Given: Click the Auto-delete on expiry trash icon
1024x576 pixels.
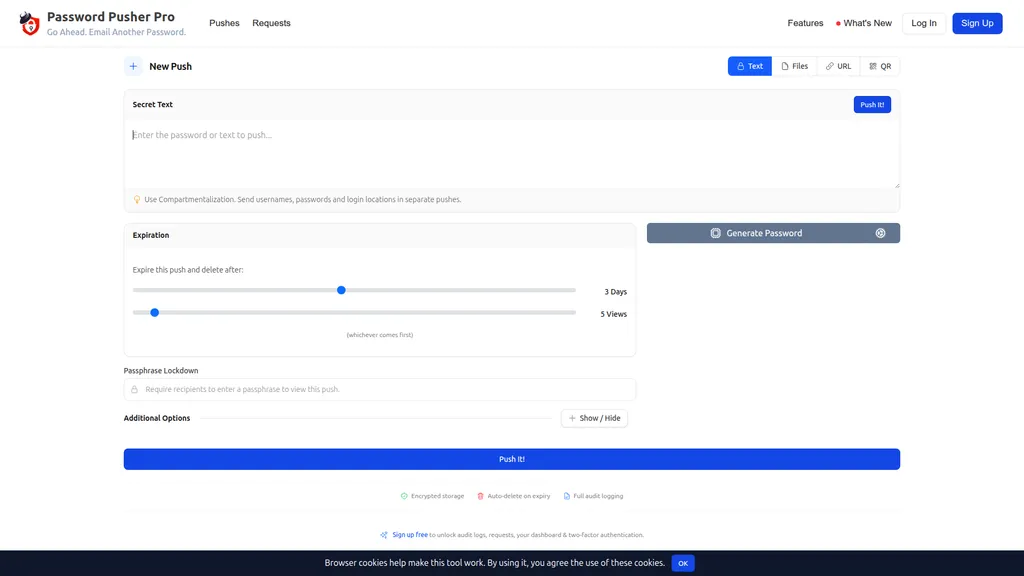Looking at the screenshot, I should click(480, 496).
